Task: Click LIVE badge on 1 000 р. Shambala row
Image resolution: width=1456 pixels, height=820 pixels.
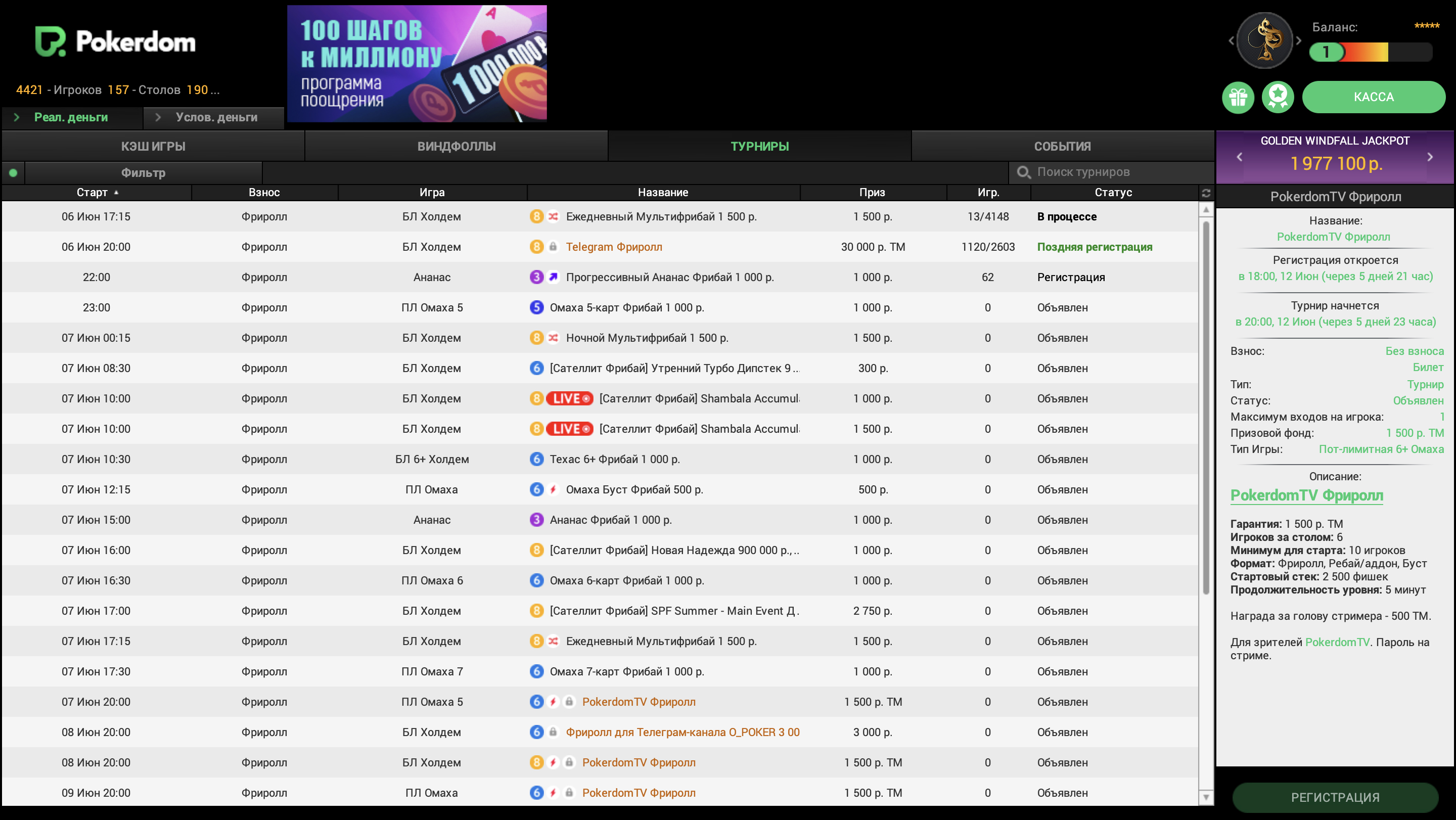Action: 570,398
